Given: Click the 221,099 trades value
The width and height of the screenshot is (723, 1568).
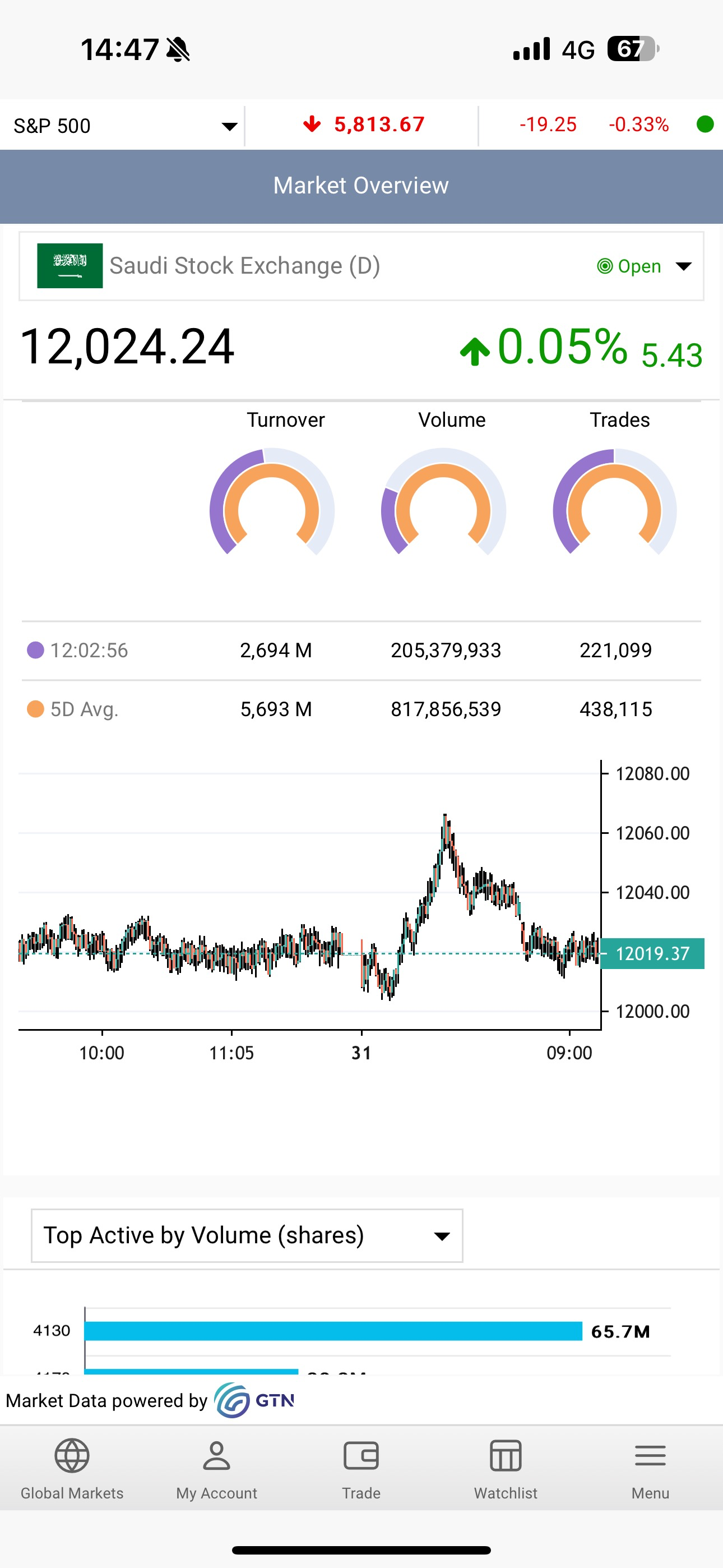Looking at the screenshot, I should [615, 650].
